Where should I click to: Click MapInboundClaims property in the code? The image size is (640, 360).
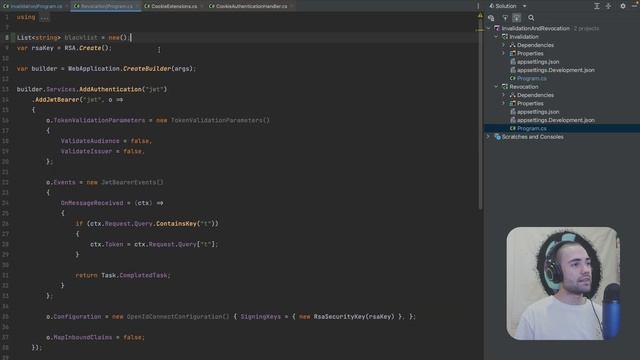tap(82, 338)
